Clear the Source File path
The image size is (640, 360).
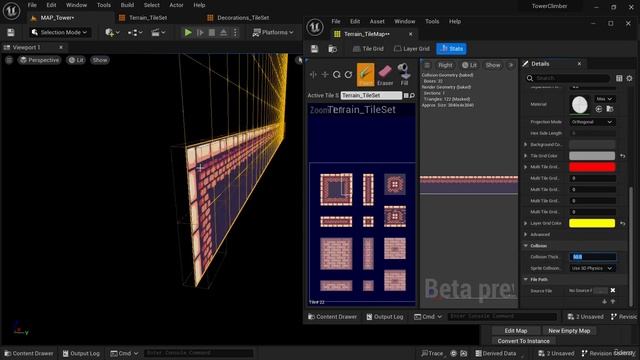coord(613,290)
